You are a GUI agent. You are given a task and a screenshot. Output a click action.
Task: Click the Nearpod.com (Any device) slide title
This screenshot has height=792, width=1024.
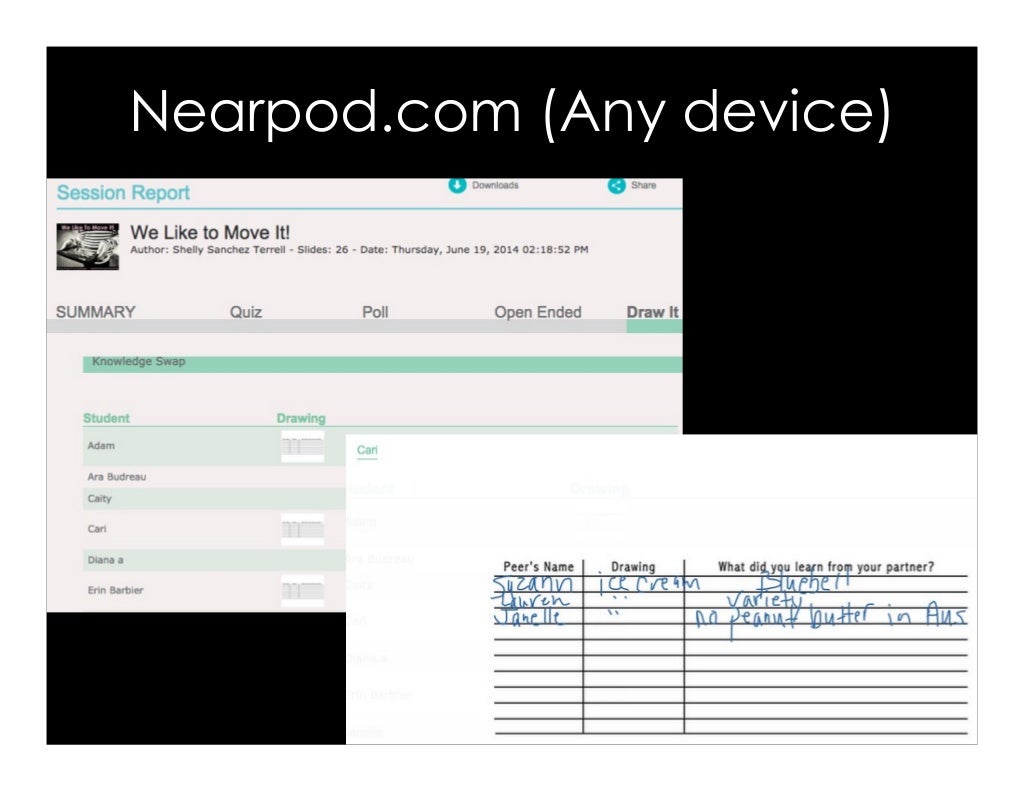[x=511, y=112]
